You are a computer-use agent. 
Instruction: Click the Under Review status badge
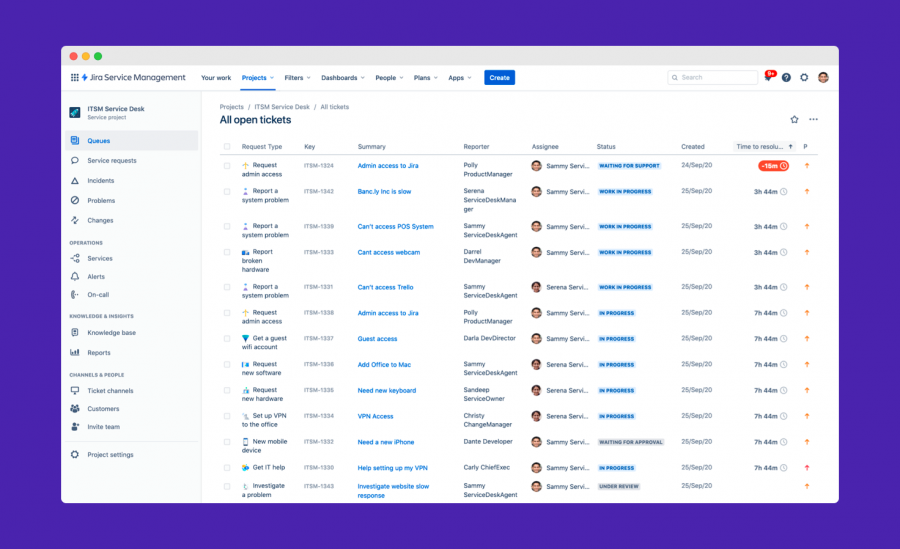[619, 486]
